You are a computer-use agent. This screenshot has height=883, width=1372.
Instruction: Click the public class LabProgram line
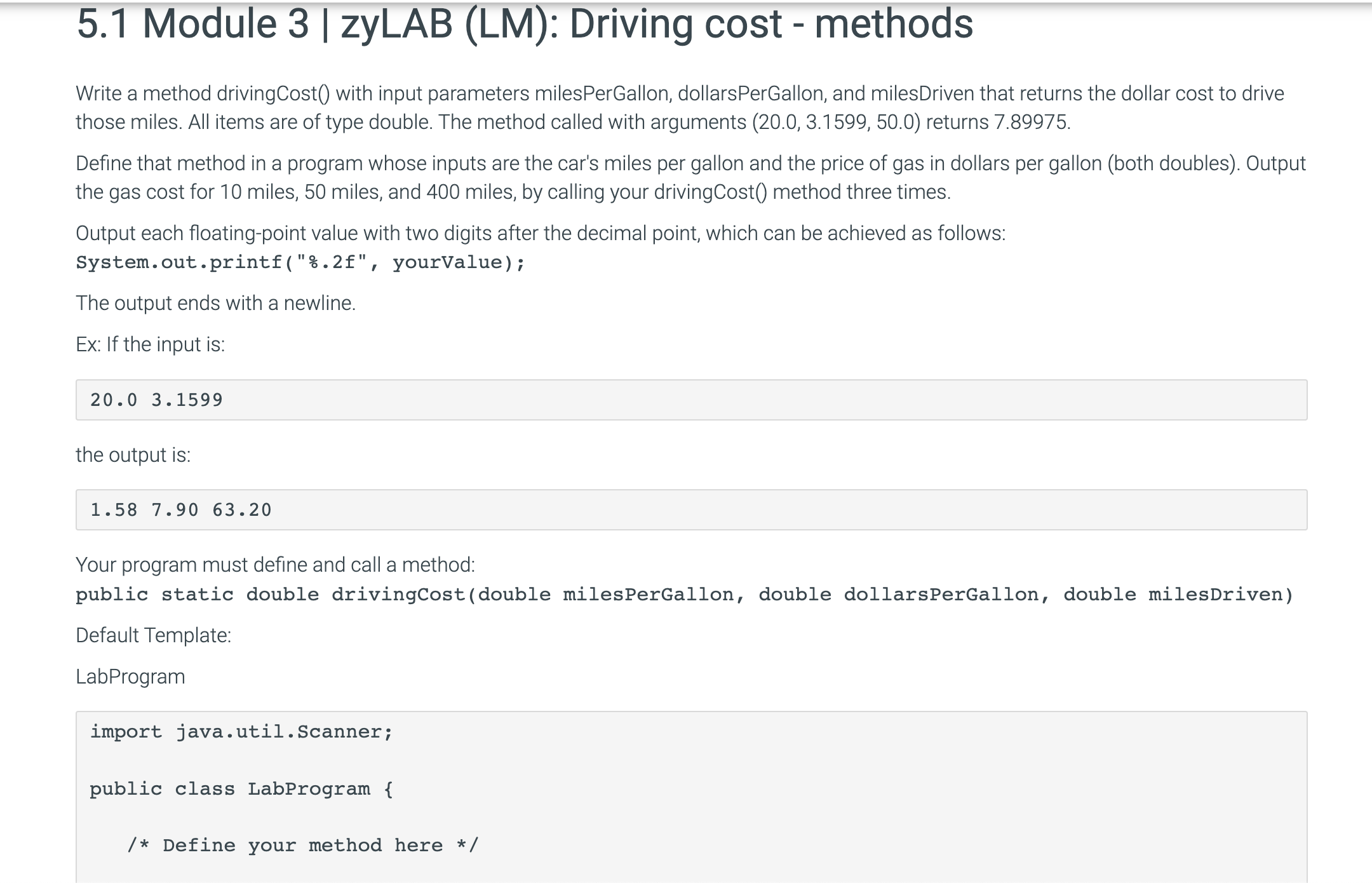(x=241, y=788)
